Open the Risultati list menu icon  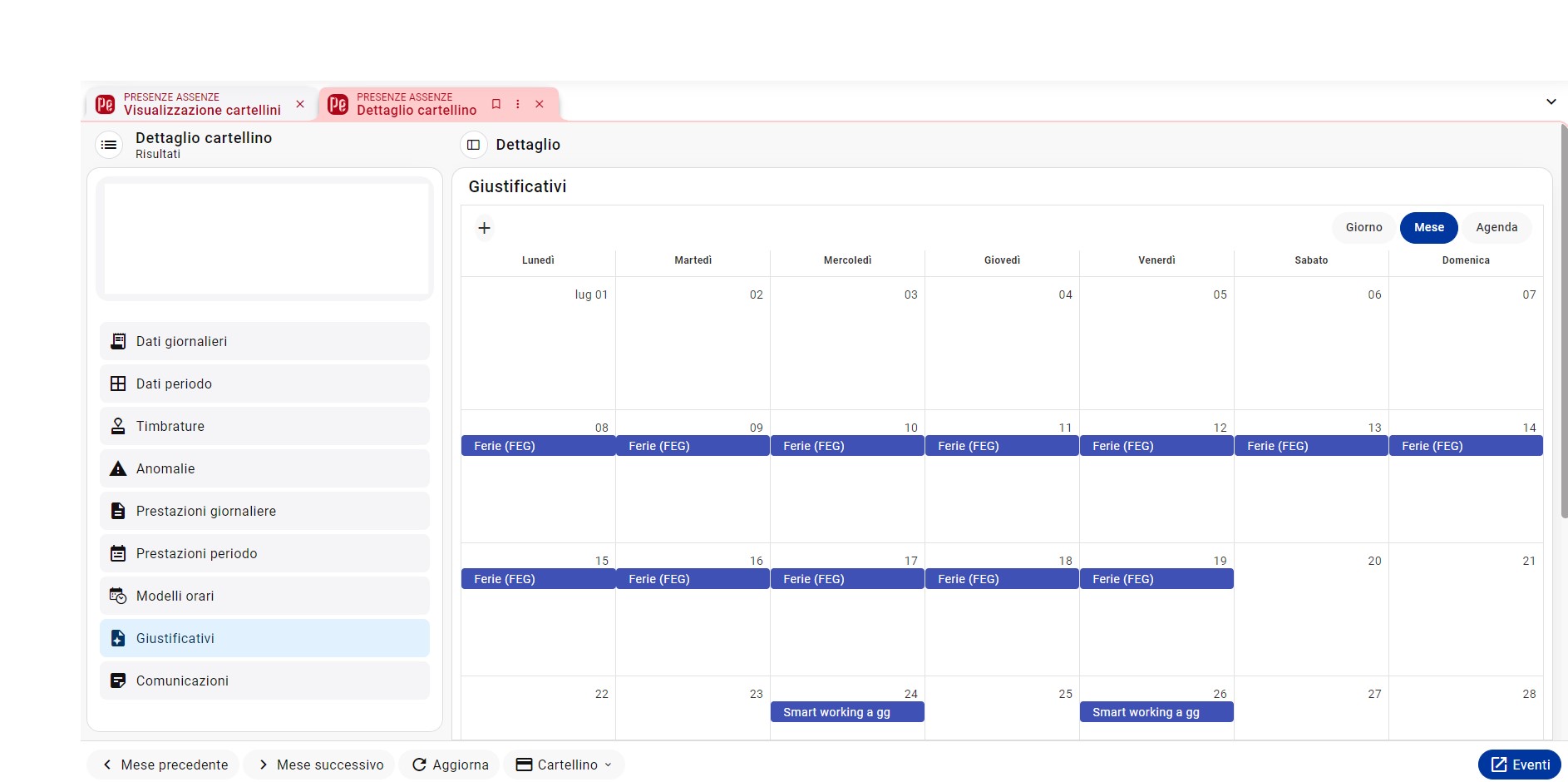tap(109, 145)
